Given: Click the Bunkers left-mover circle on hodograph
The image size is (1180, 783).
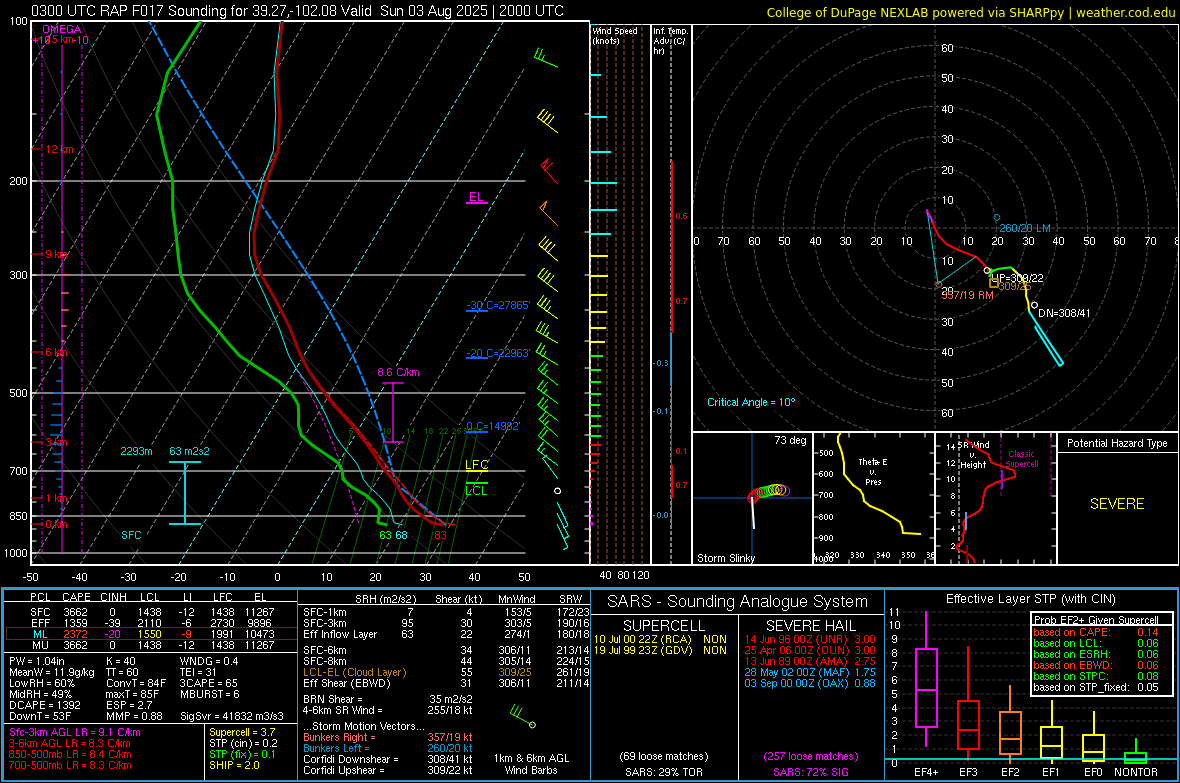Looking at the screenshot, I should coord(996,218).
